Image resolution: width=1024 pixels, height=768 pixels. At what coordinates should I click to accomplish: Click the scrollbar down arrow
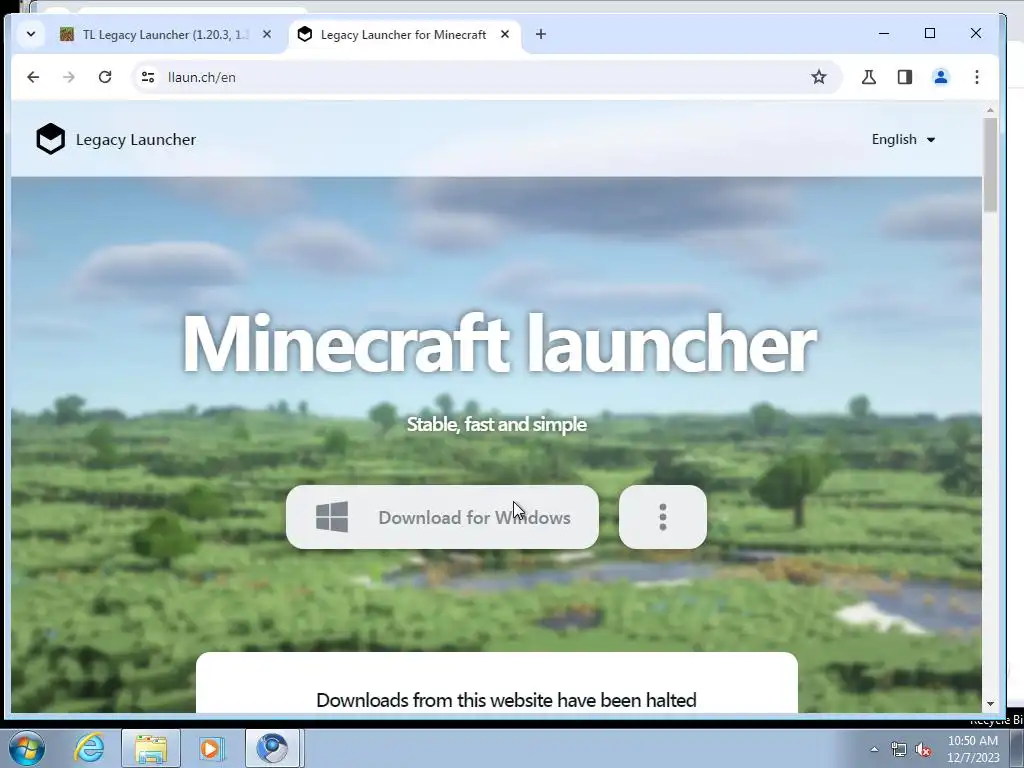click(x=990, y=703)
